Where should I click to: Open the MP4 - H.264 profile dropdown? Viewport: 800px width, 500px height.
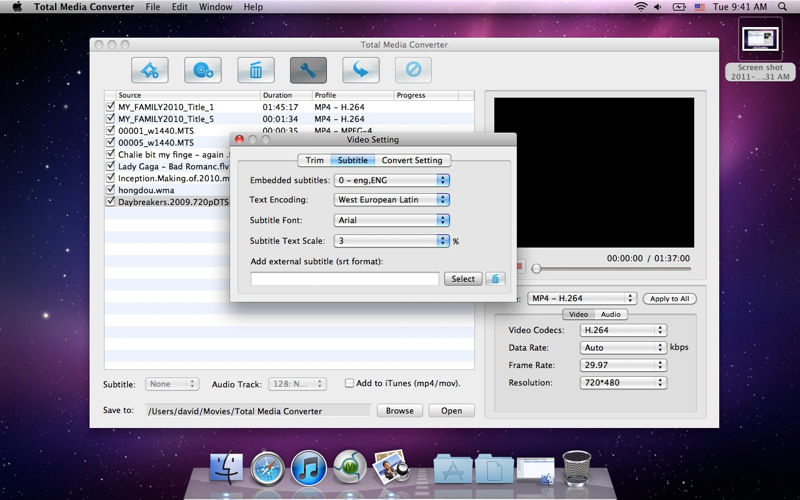(582, 298)
